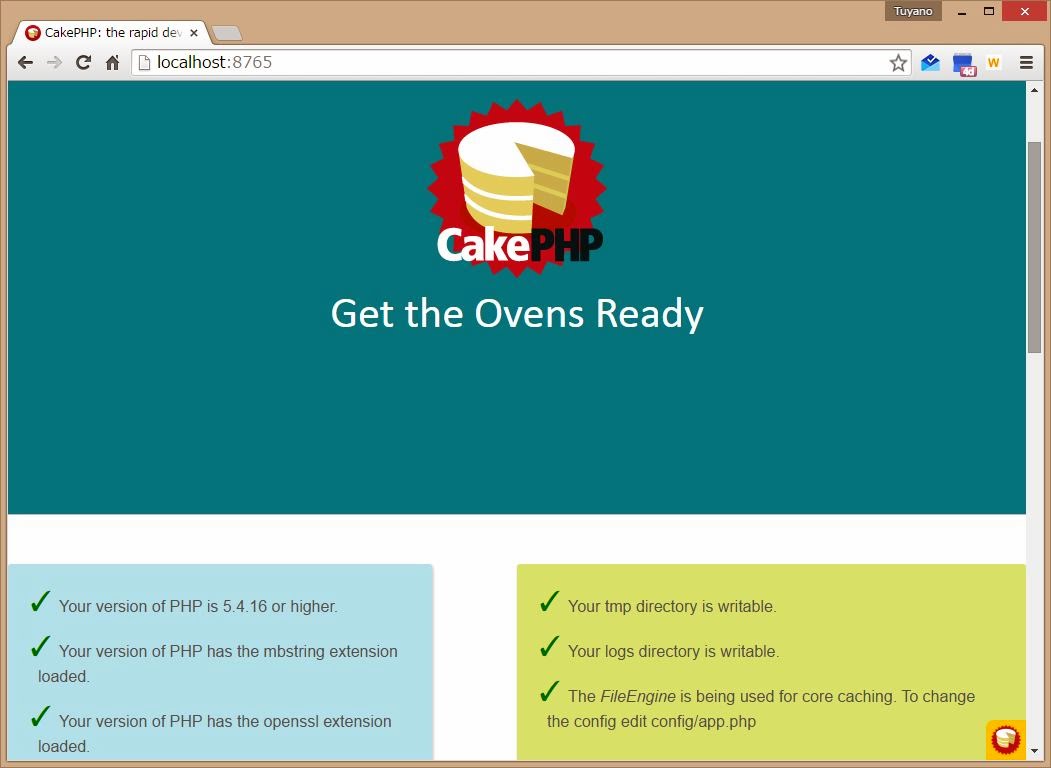Open the Inbox by Gmail extension
The width and height of the screenshot is (1051, 768).
pos(931,63)
